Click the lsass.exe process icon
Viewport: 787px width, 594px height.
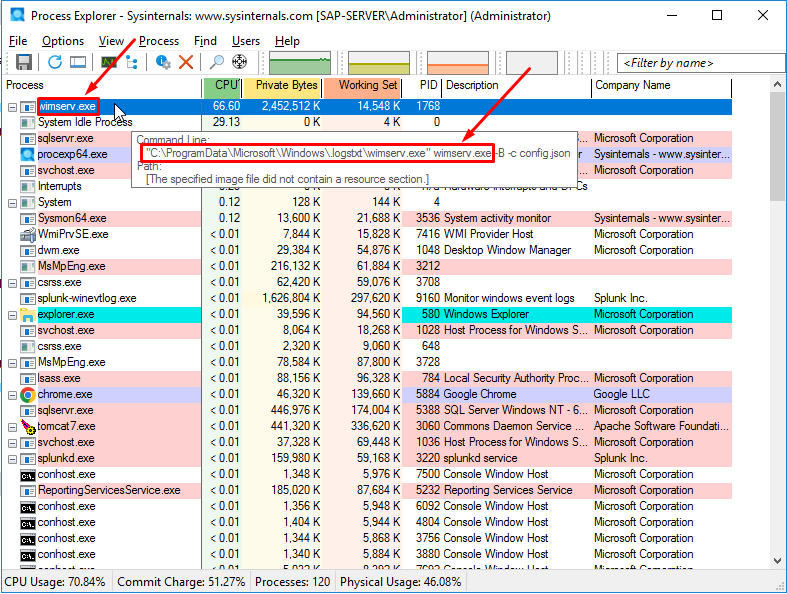(x=28, y=379)
